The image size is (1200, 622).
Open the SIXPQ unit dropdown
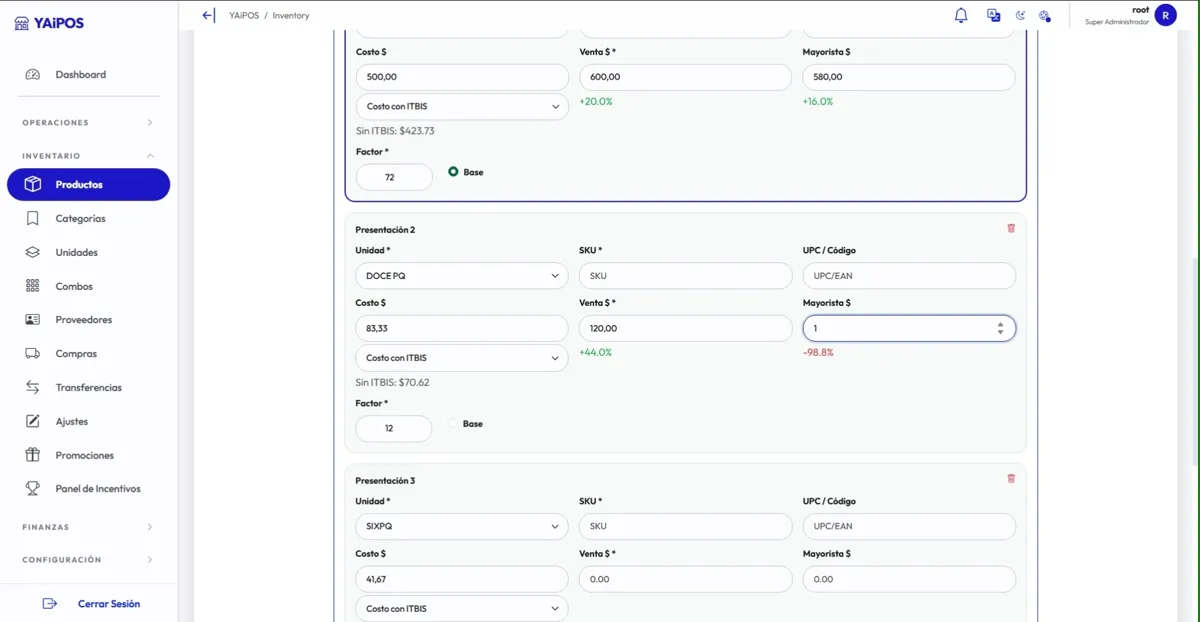(461, 527)
